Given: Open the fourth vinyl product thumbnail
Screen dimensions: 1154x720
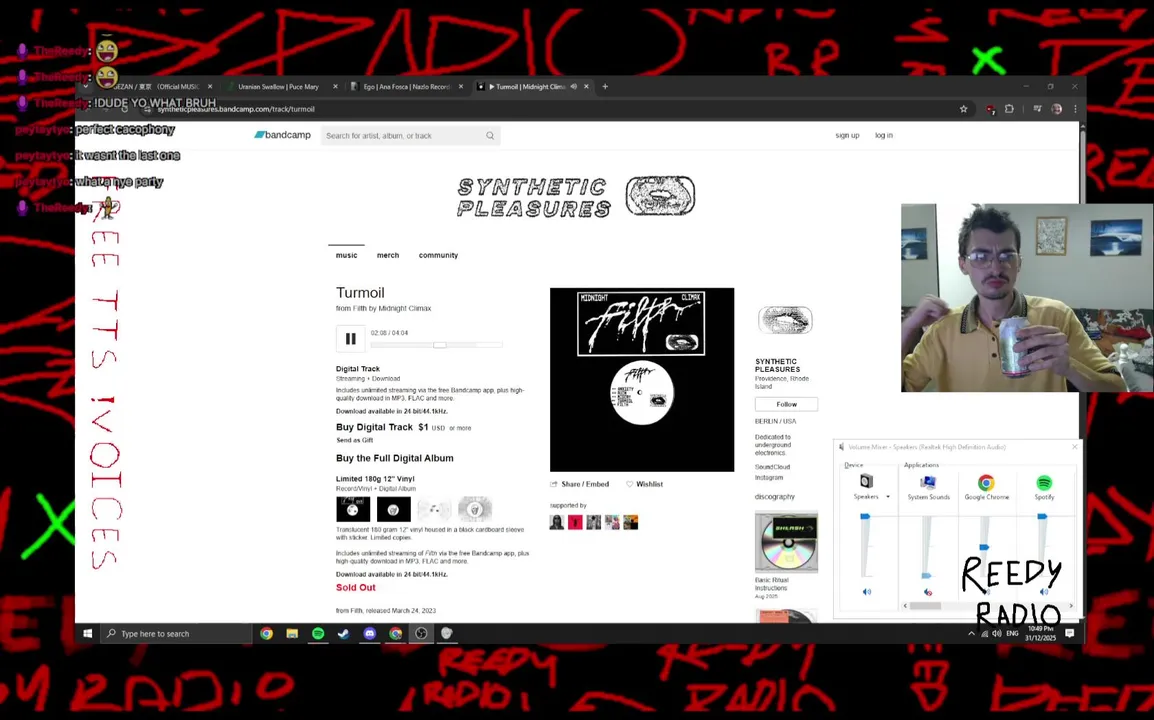Looking at the screenshot, I should pos(475,509).
